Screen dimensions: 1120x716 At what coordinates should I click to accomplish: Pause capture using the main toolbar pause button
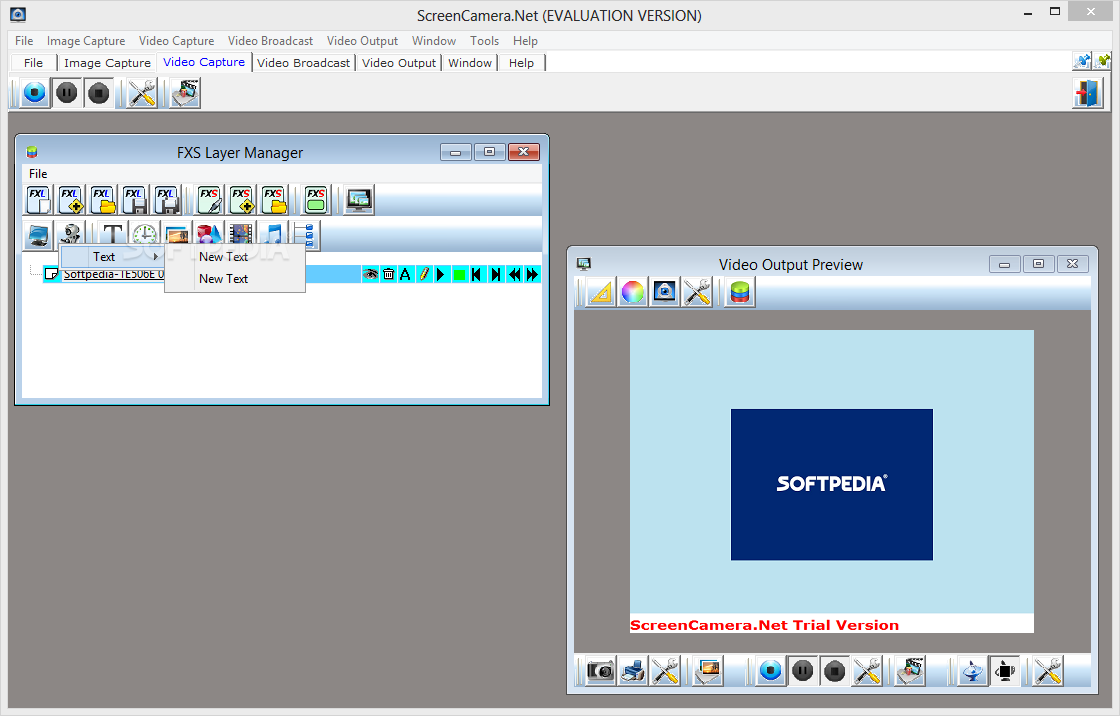66,93
